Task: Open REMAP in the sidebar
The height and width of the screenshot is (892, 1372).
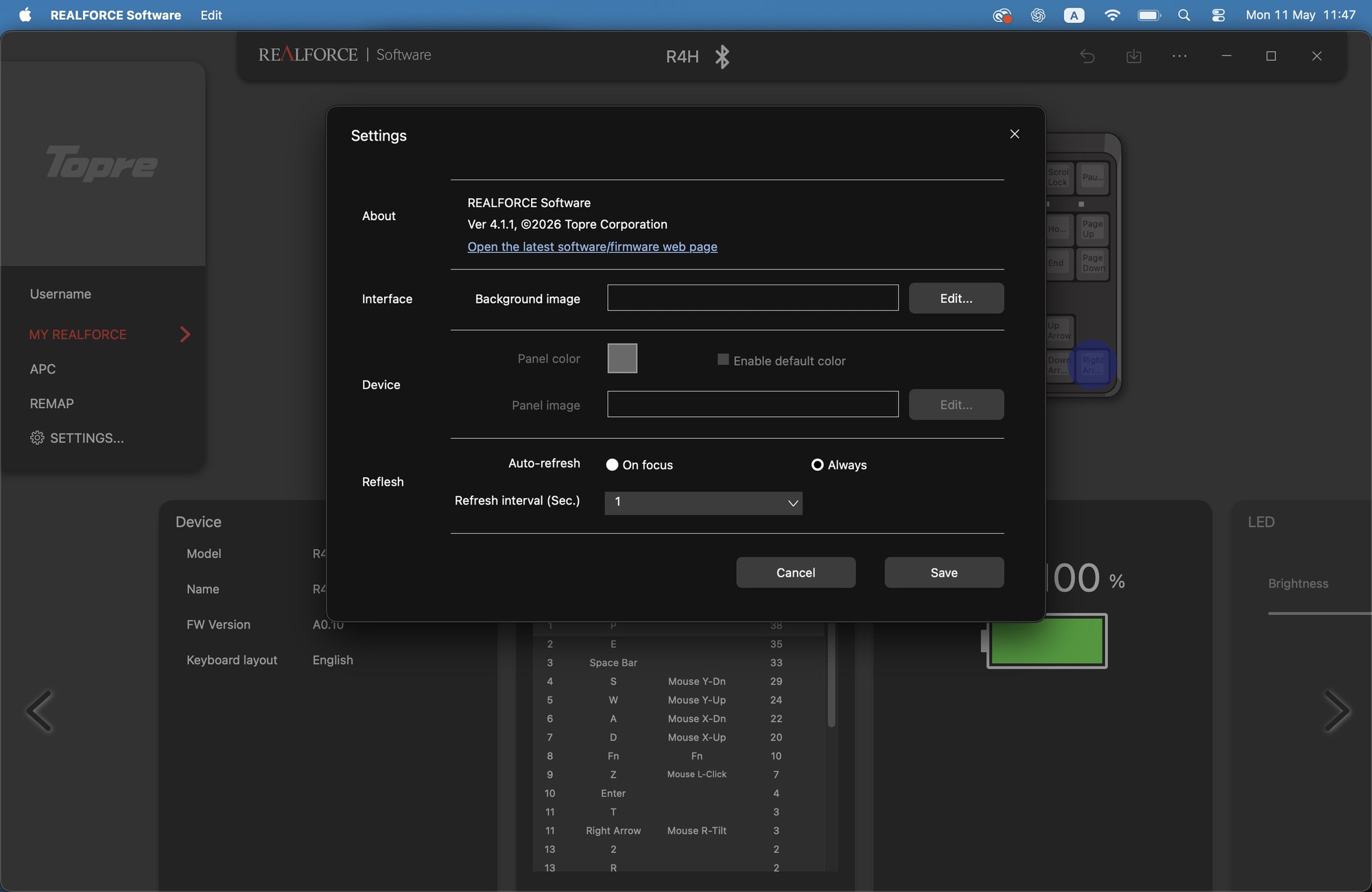Action: tap(51, 404)
